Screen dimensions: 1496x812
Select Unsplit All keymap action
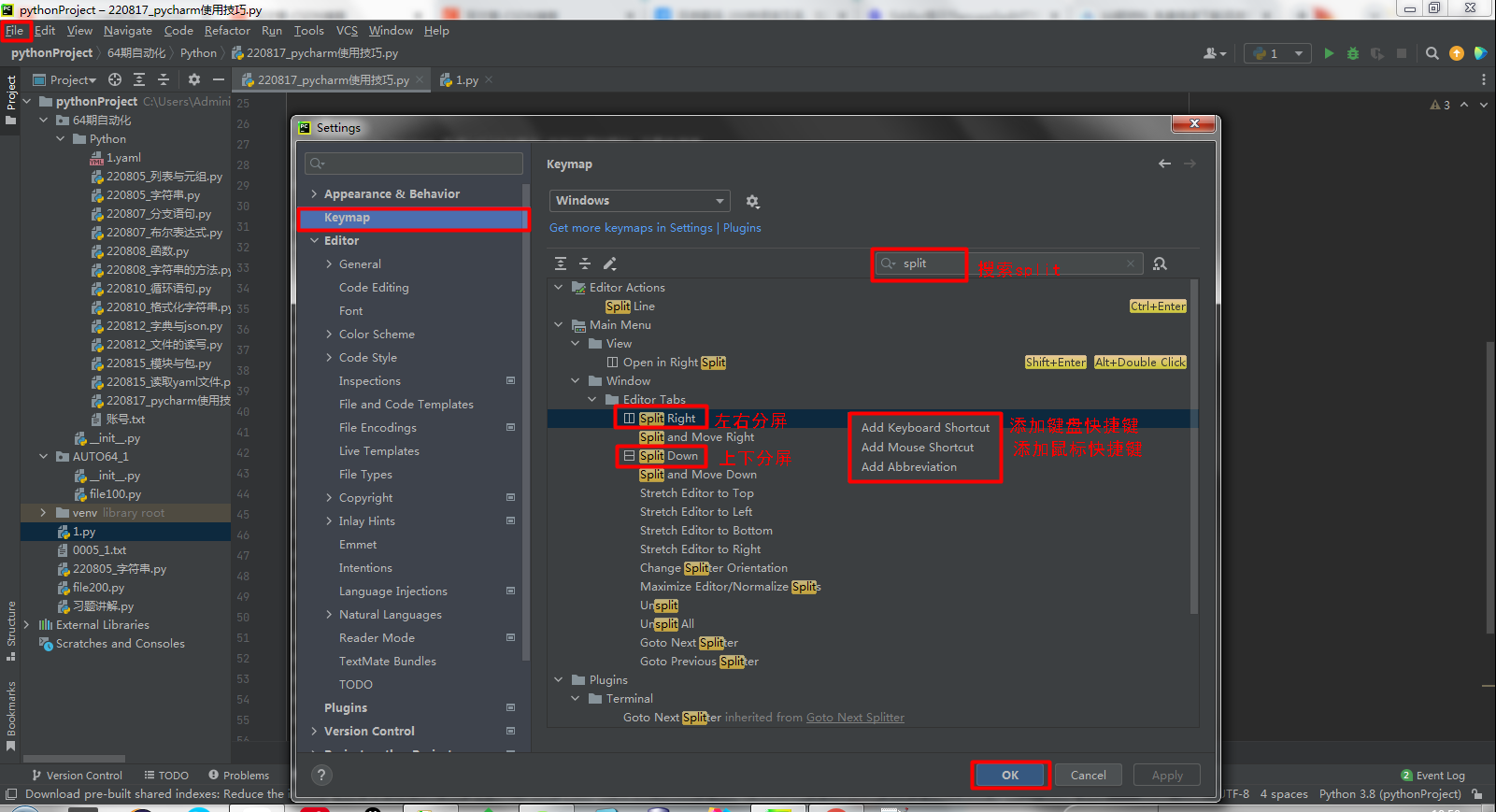[667, 624]
